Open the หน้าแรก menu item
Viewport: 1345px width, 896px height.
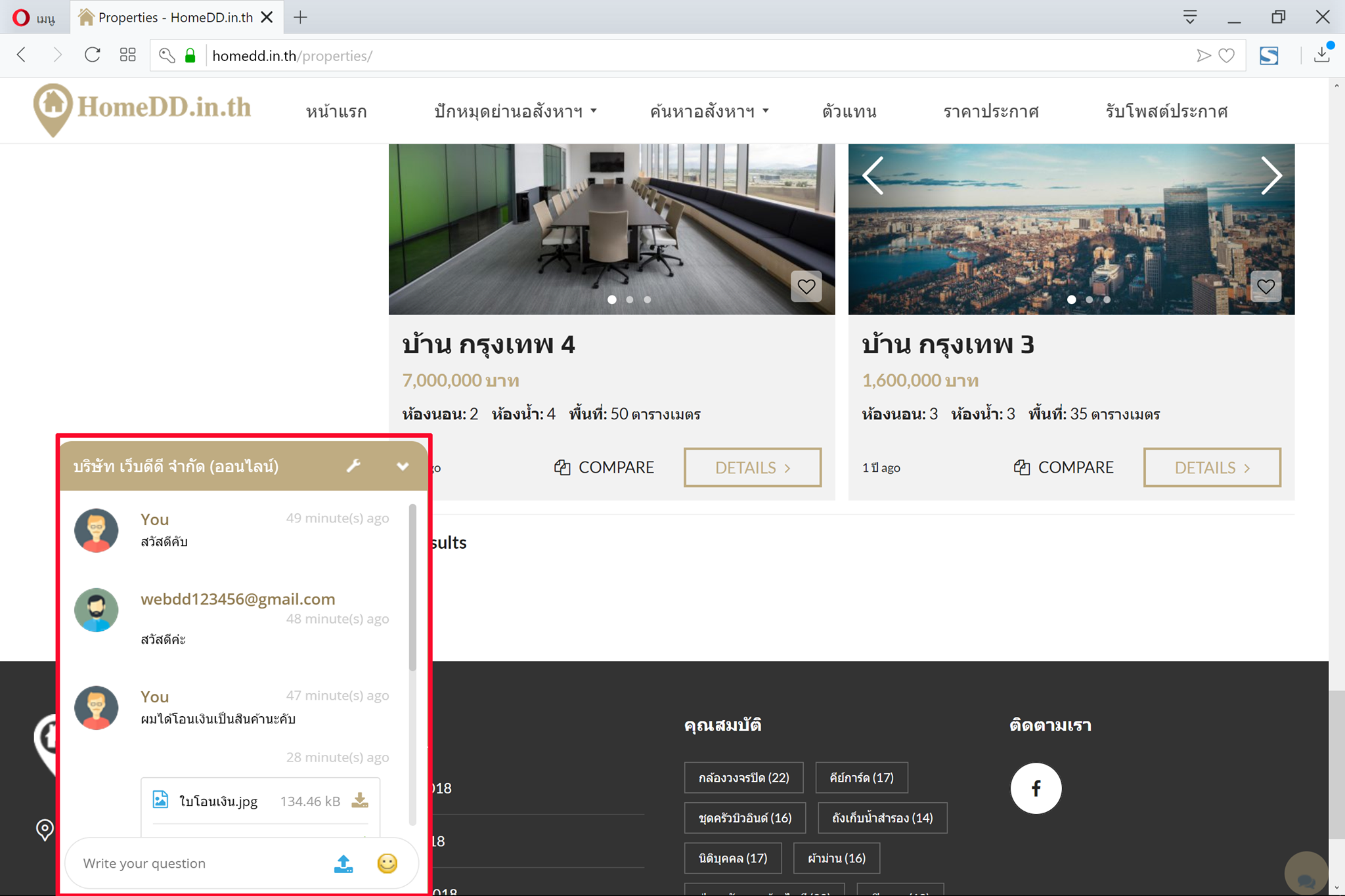[x=336, y=111]
